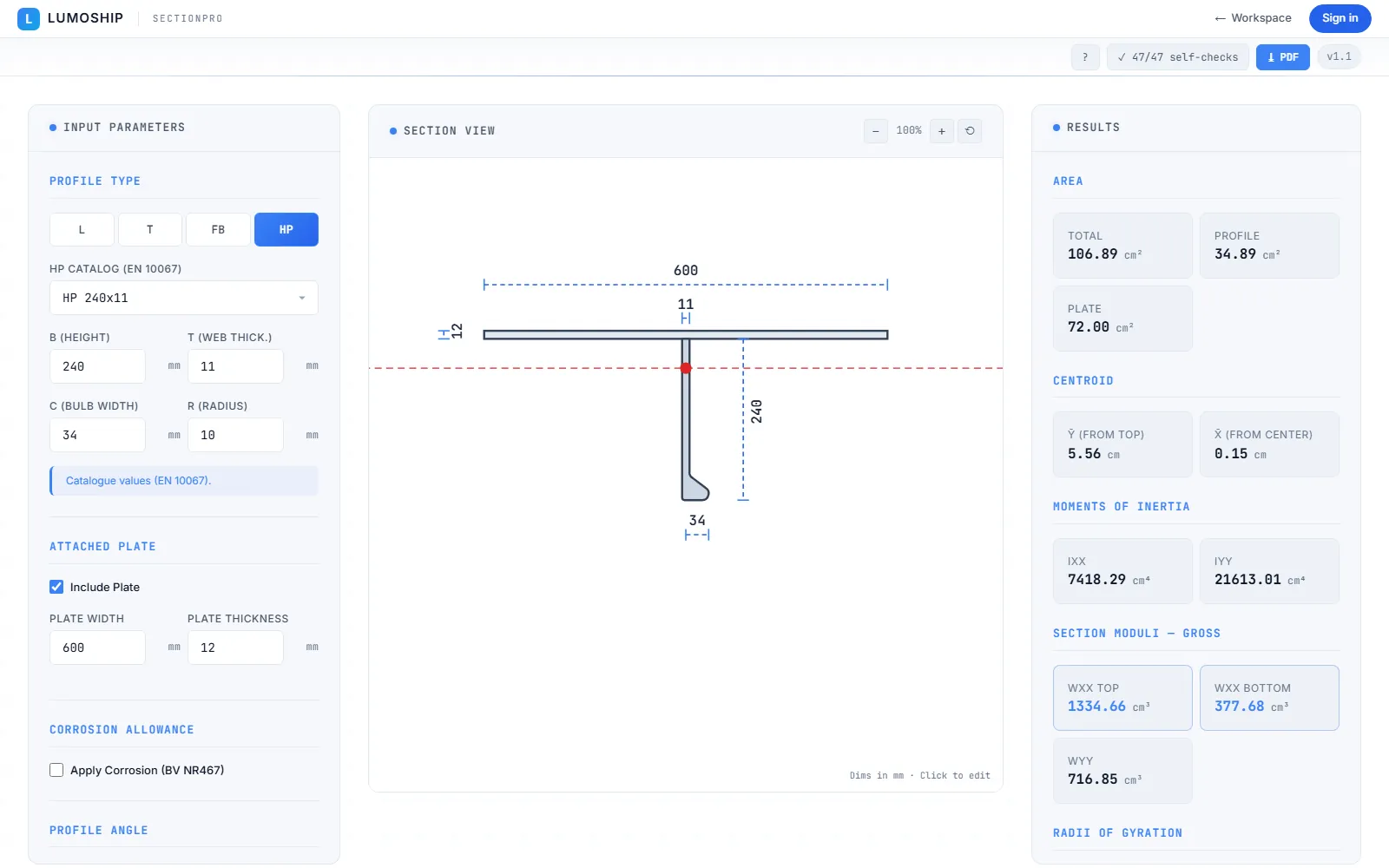1389x868 pixels.
Task: Enable Apply Corrosion (BV NR467)
Action: (56, 770)
